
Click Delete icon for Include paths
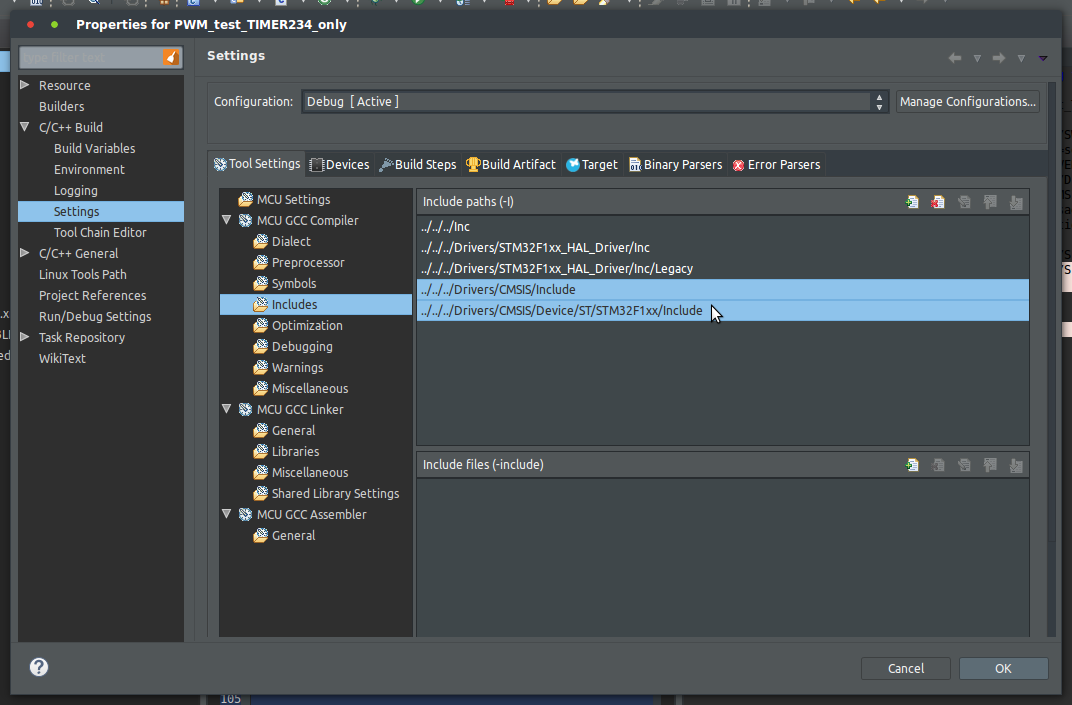[x=938, y=202]
